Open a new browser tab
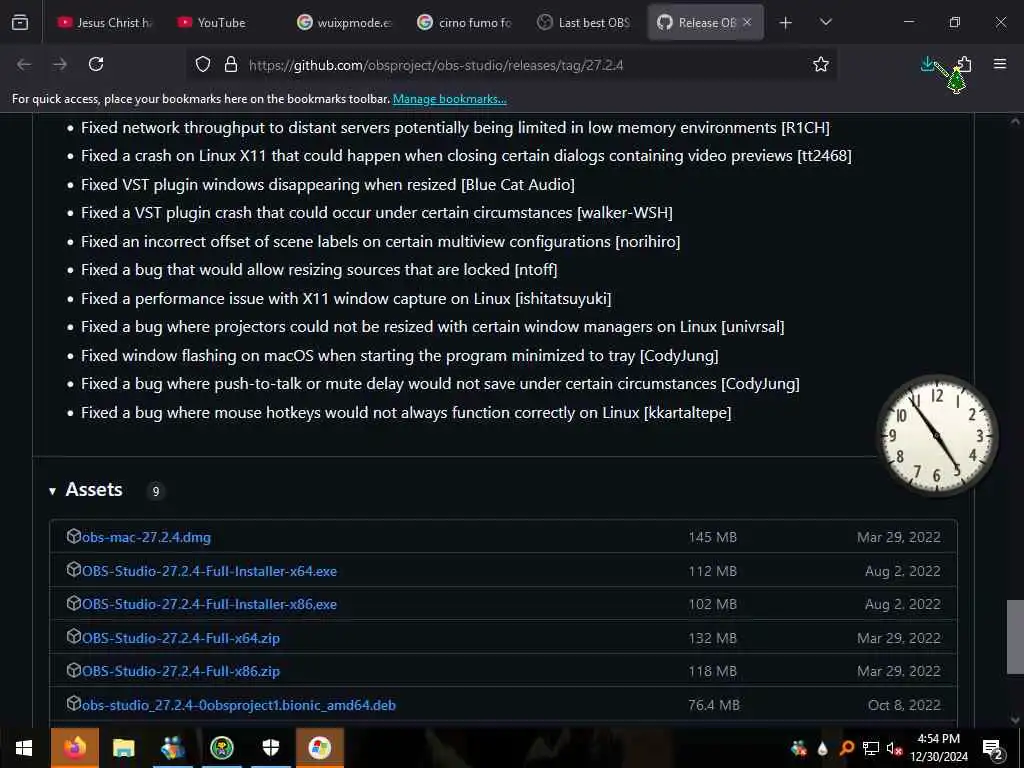 tap(786, 23)
